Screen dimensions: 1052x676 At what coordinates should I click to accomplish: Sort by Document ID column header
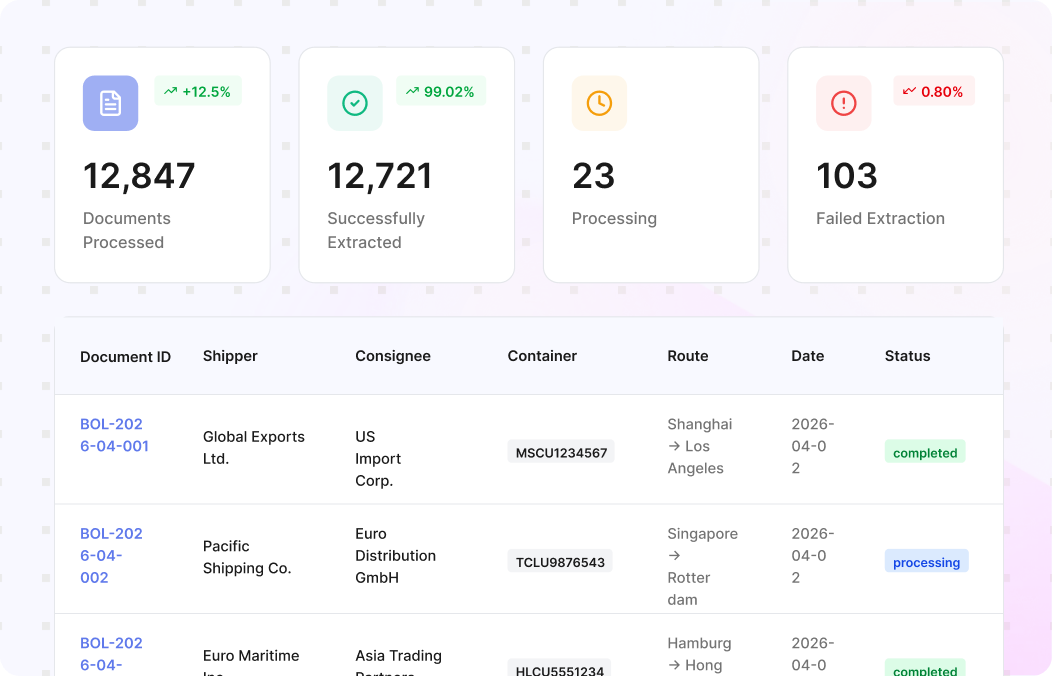(x=125, y=357)
